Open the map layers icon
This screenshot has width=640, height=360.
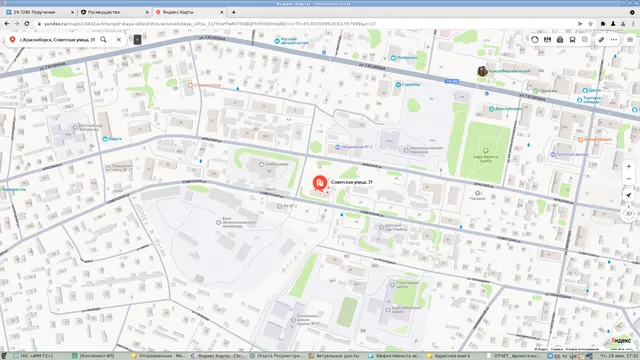pyautogui.click(x=585, y=40)
